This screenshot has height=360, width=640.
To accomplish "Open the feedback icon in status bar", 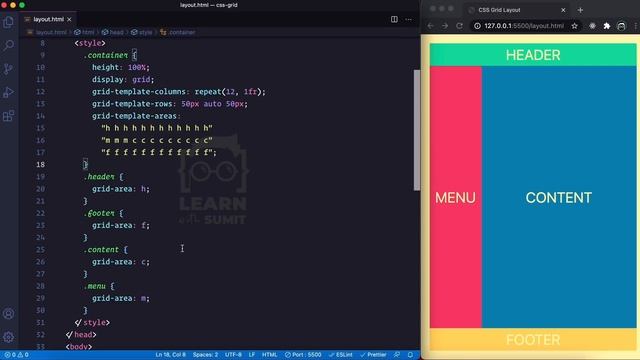I will click(397, 355).
